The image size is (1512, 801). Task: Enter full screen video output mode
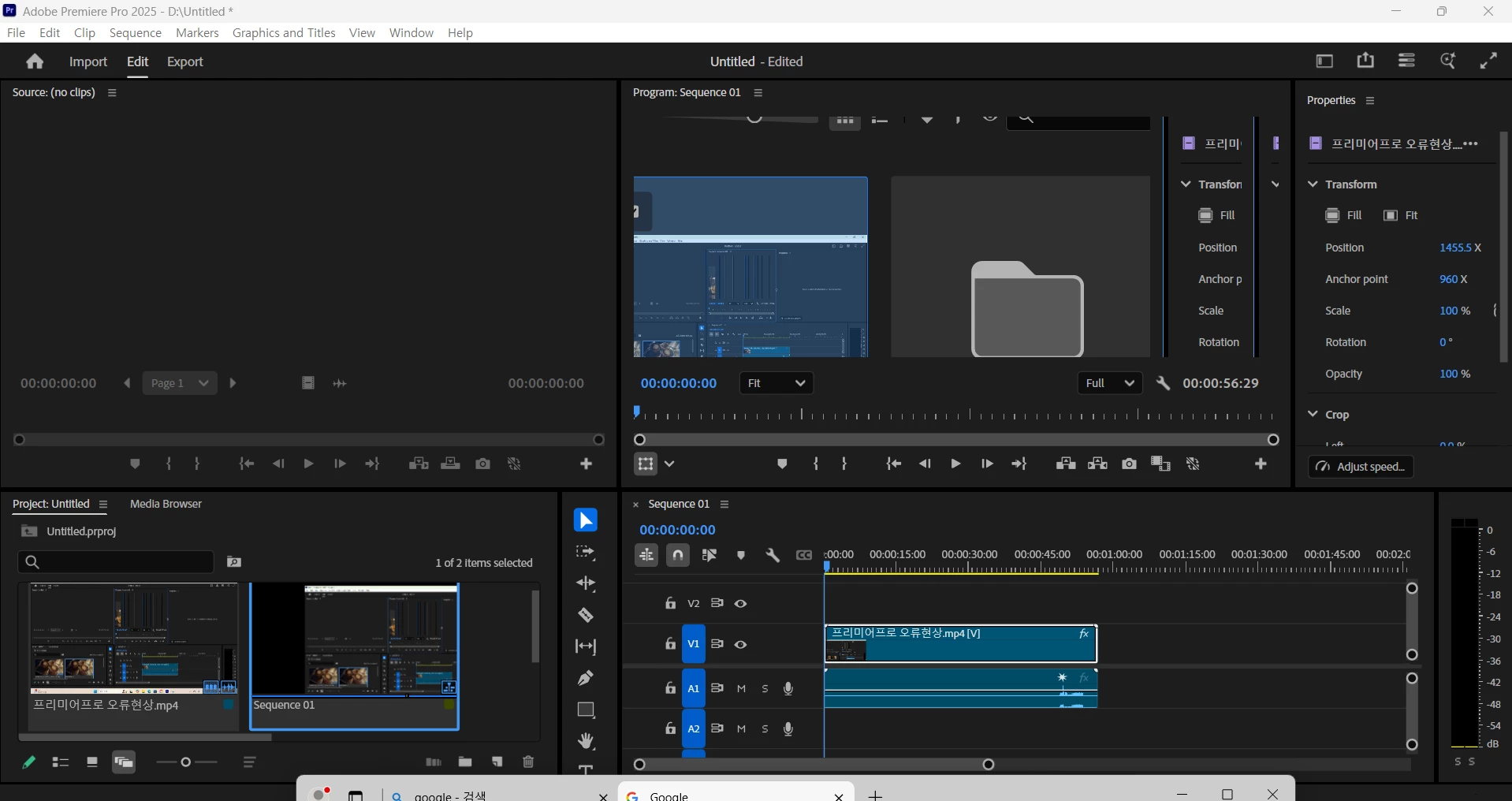point(1489,61)
